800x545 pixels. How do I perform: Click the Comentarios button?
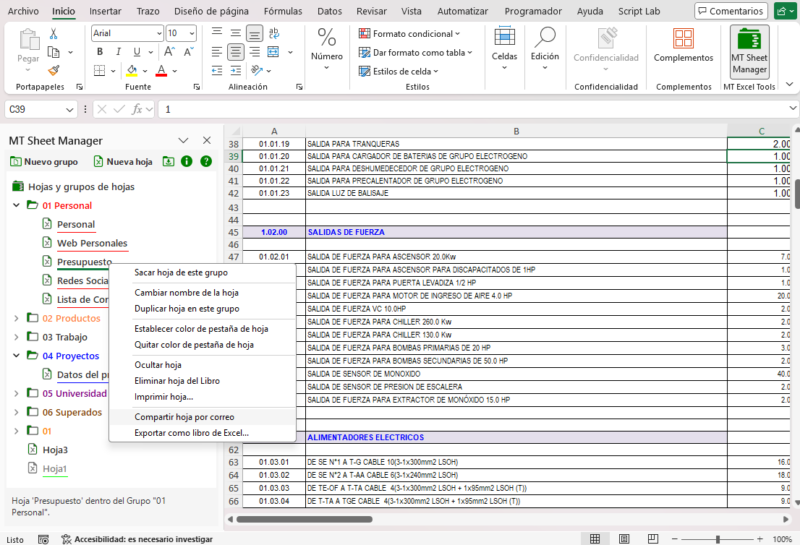pos(731,11)
